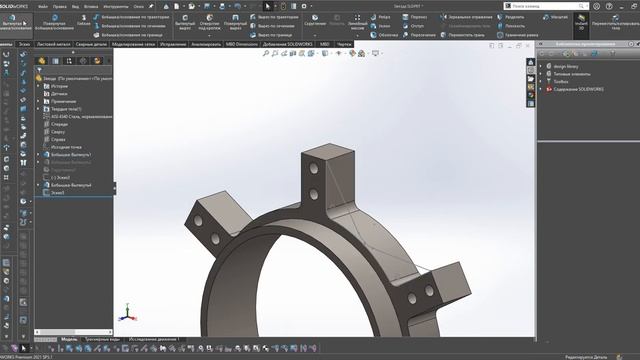Switch to the Эскиз ribbon tab
The image size is (640, 360).
tap(24, 44)
